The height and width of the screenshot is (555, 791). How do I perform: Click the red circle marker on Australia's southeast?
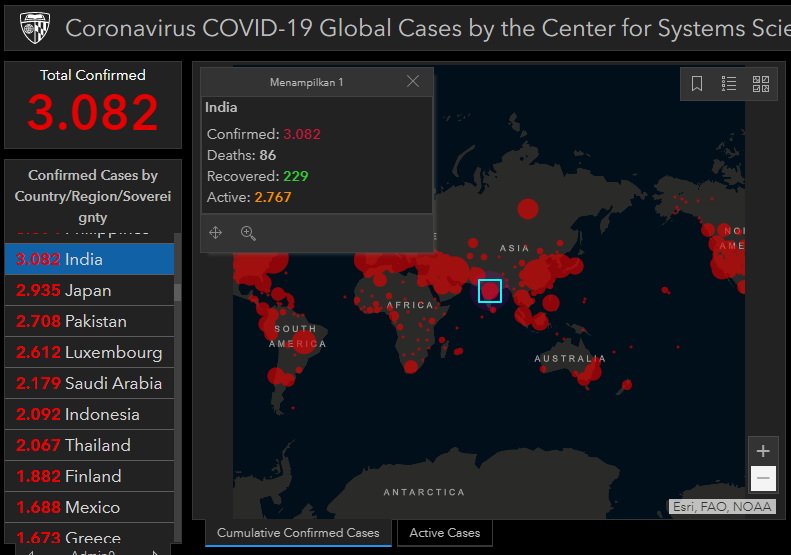point(592,372)
